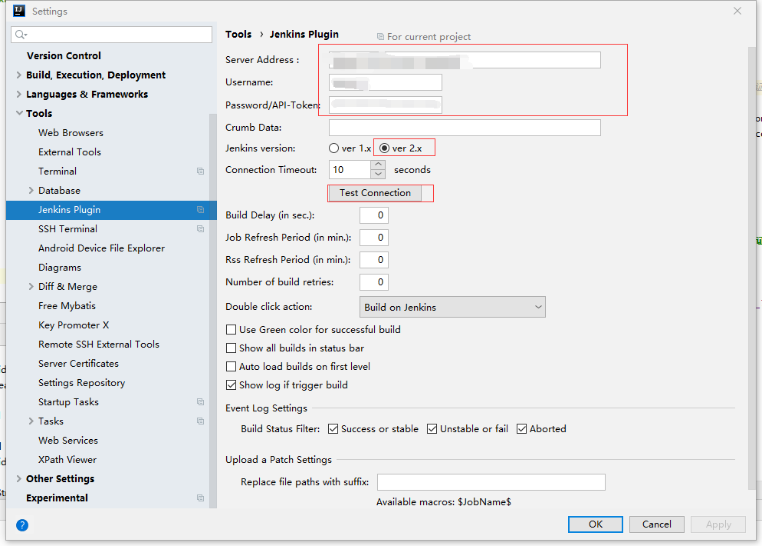Open Double click action dropdown
The image size is (762, 546).
(x=452, y=307)
